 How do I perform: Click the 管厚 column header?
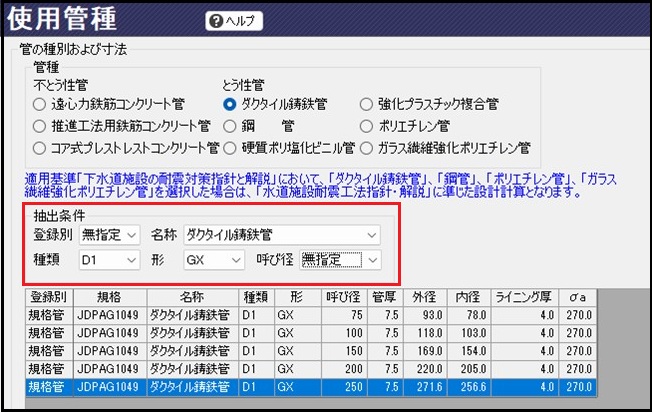pos(385,297)
